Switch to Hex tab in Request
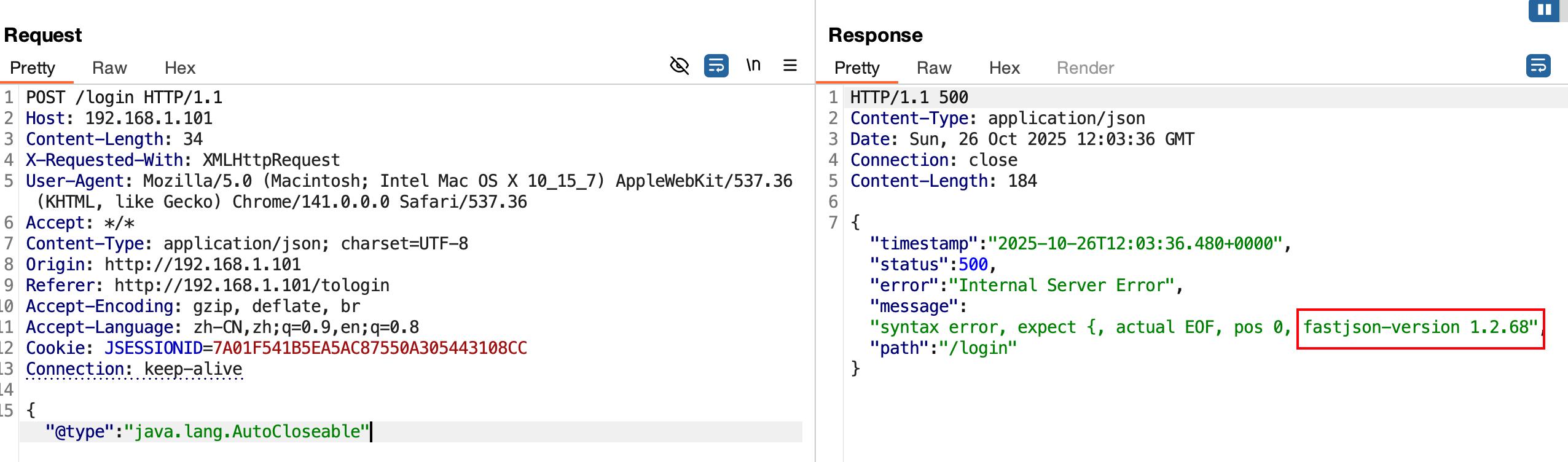Viewport: 1568px width, 462px height. coord(179,68)
